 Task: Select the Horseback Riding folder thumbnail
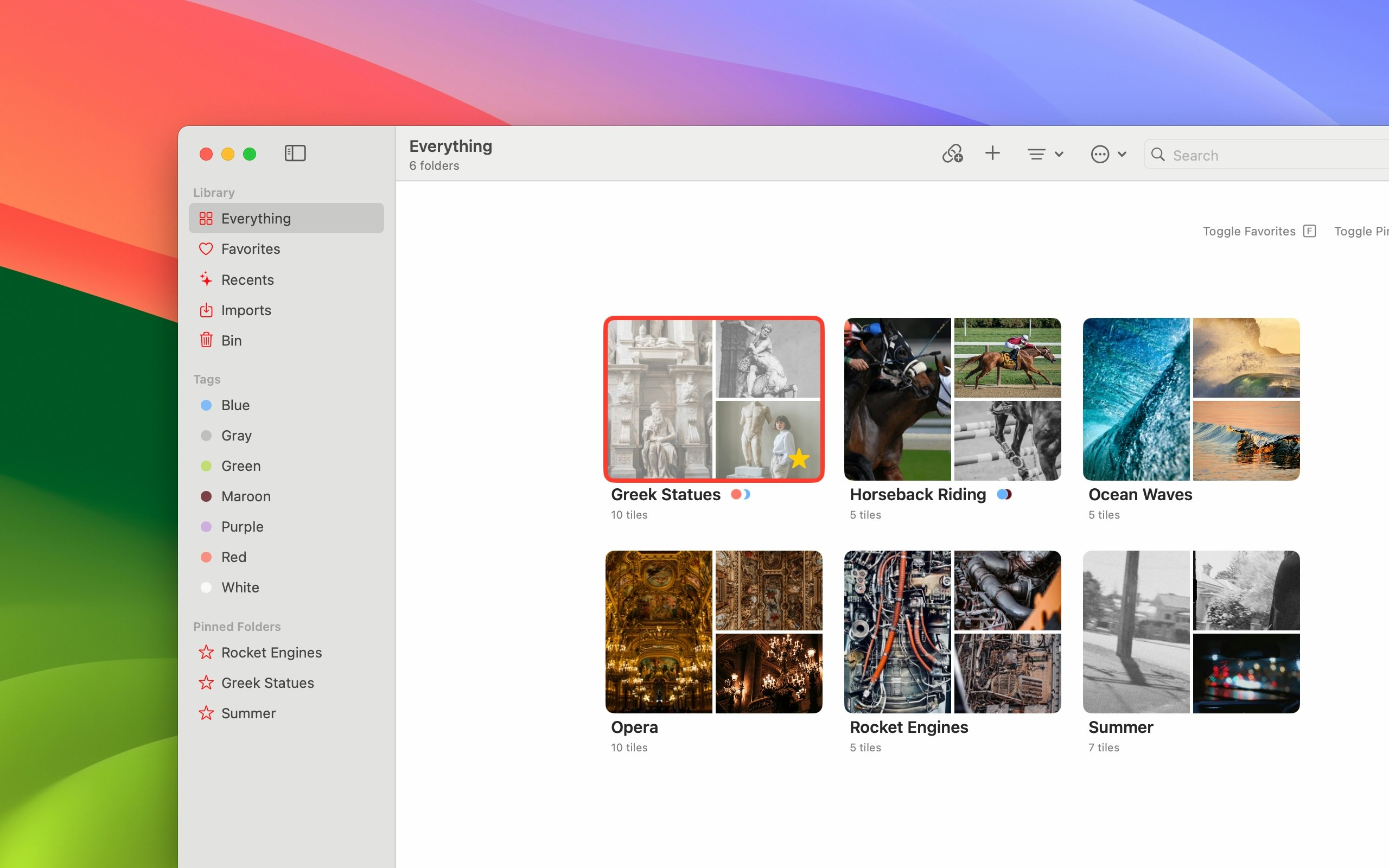click(x=952, y=399)
